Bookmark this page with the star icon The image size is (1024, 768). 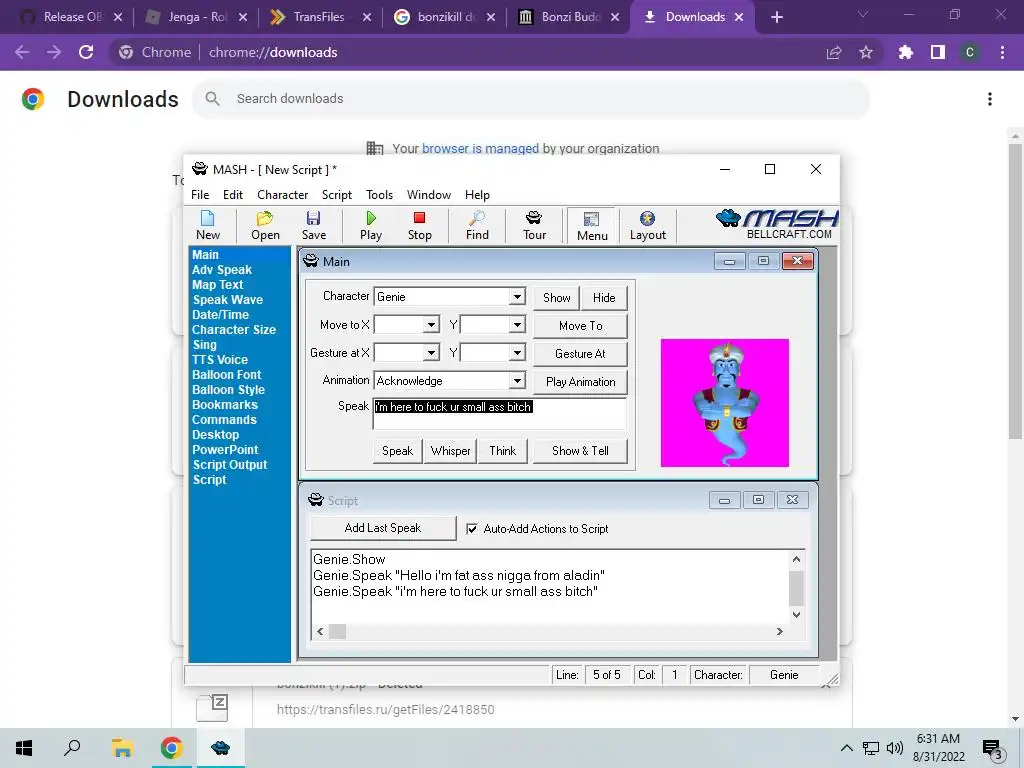tap(866, 52)
